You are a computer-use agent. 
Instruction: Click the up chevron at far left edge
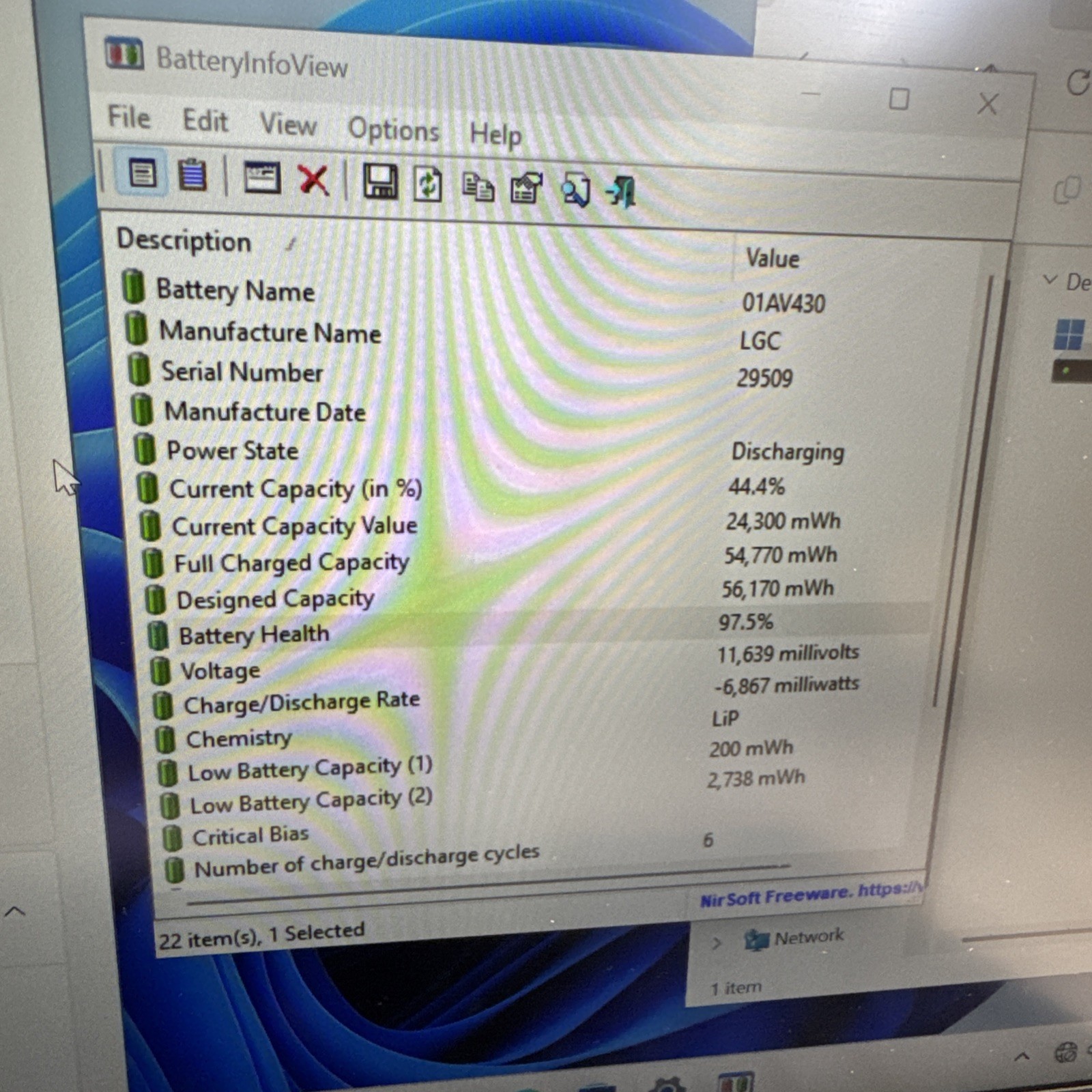(15, 910)
